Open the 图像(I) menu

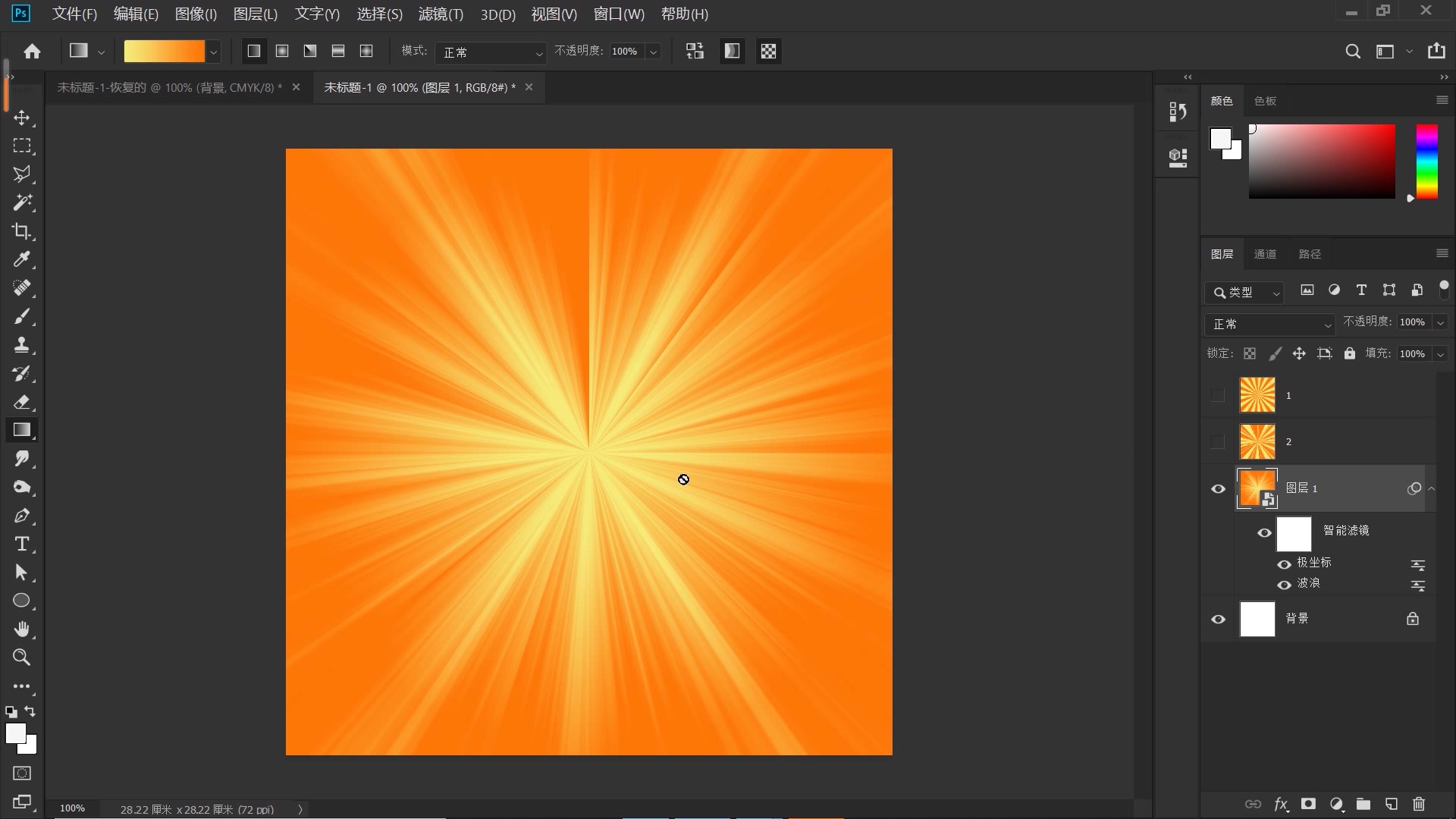point(196,14)
